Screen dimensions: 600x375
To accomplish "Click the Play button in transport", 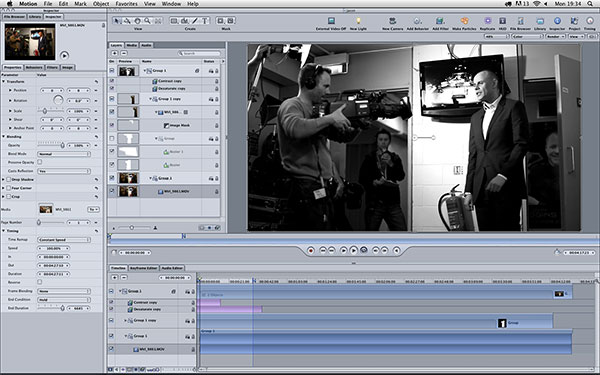I will (354, 251).
